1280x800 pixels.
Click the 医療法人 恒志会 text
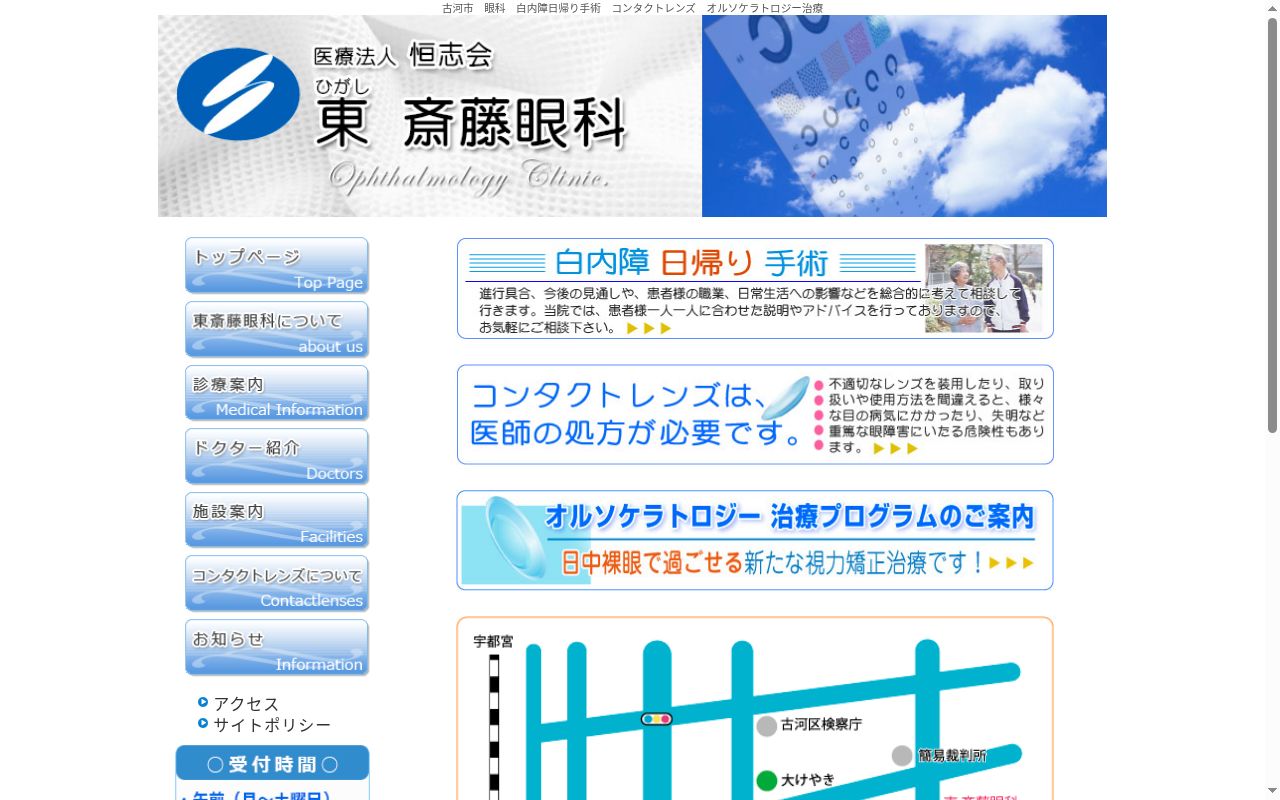(x=403, y=56)
